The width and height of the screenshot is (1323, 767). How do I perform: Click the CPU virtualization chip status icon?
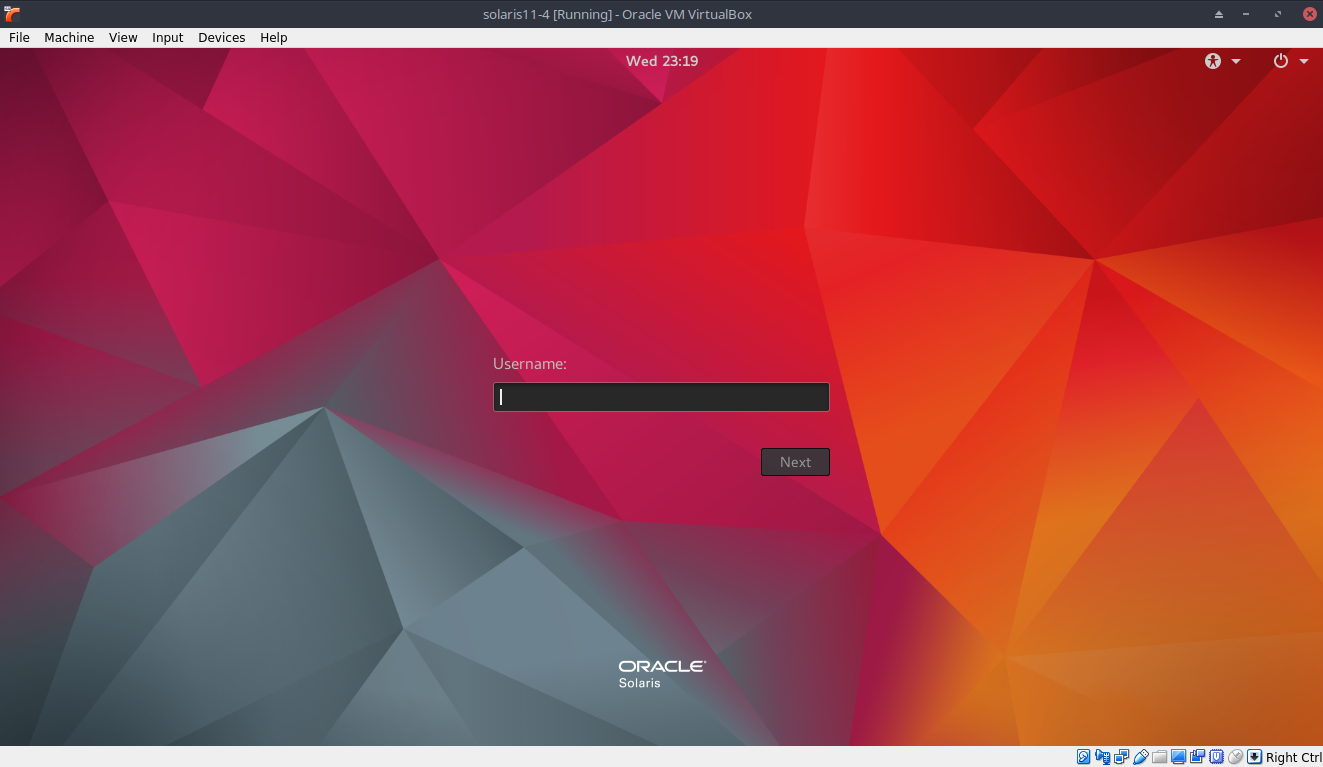coord(1216,757)
